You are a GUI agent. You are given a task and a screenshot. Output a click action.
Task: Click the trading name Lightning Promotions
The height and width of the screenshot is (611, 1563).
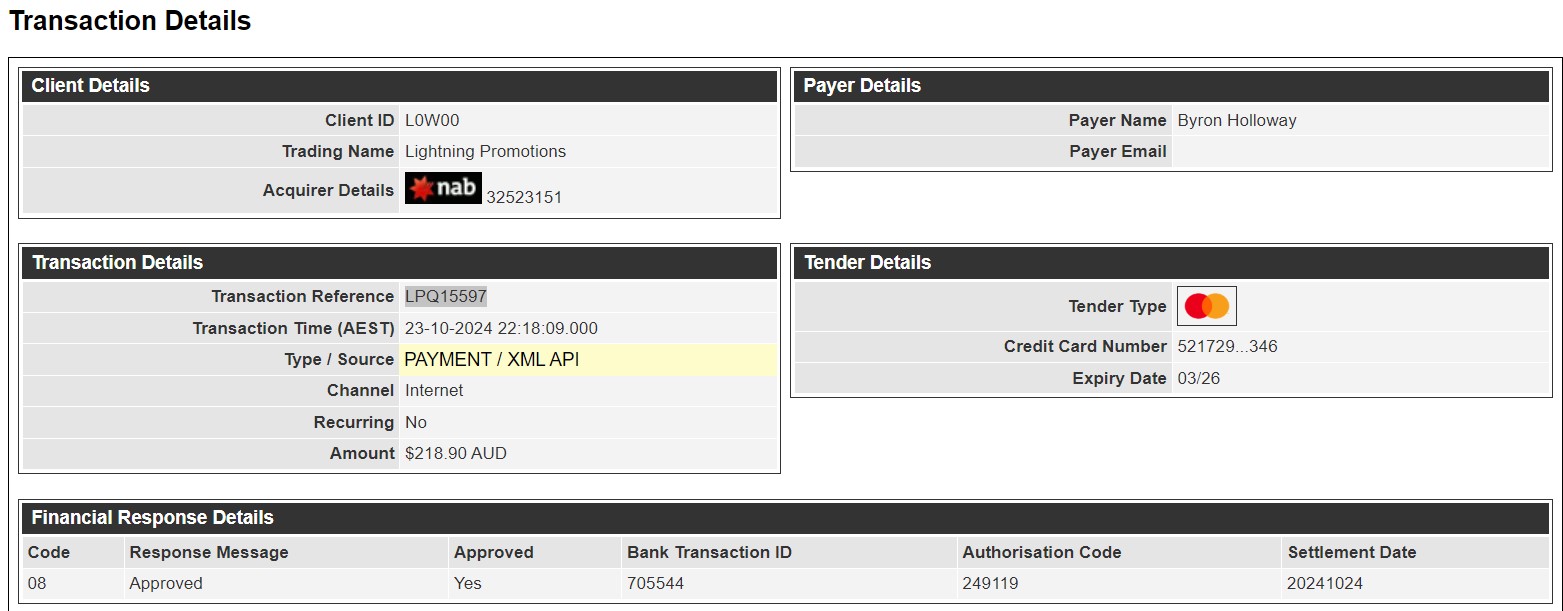(x=485, y=152)
